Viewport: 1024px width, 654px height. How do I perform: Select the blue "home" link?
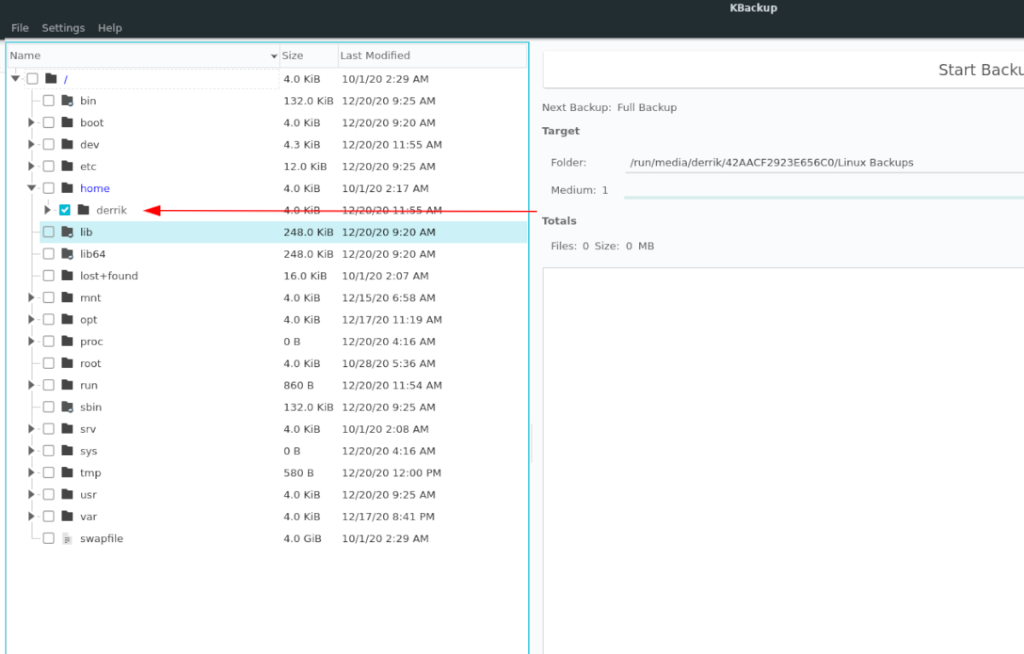pyautogui.click(x=94, y=188)
